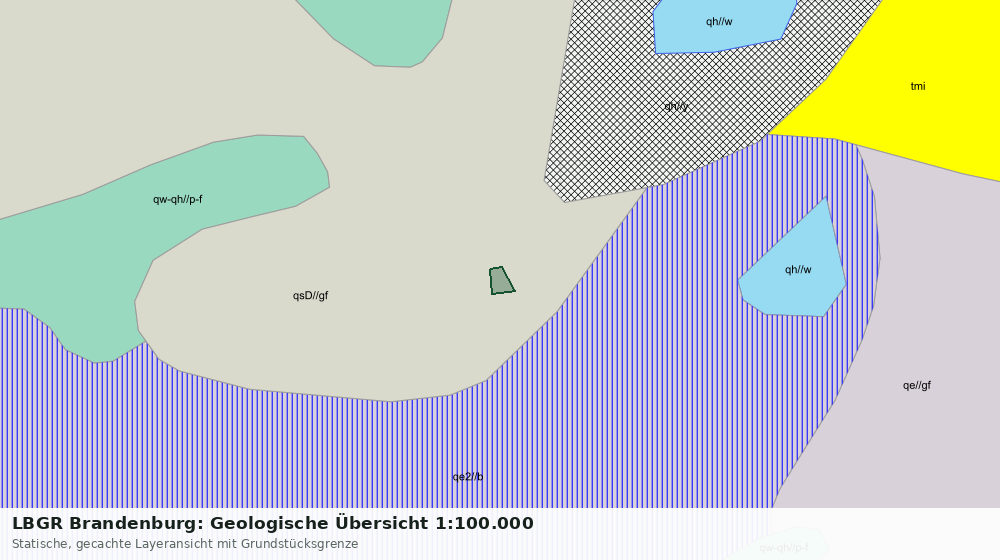Click the qe2//b label in striped area

pyautogui.click(x=467, y=477)
